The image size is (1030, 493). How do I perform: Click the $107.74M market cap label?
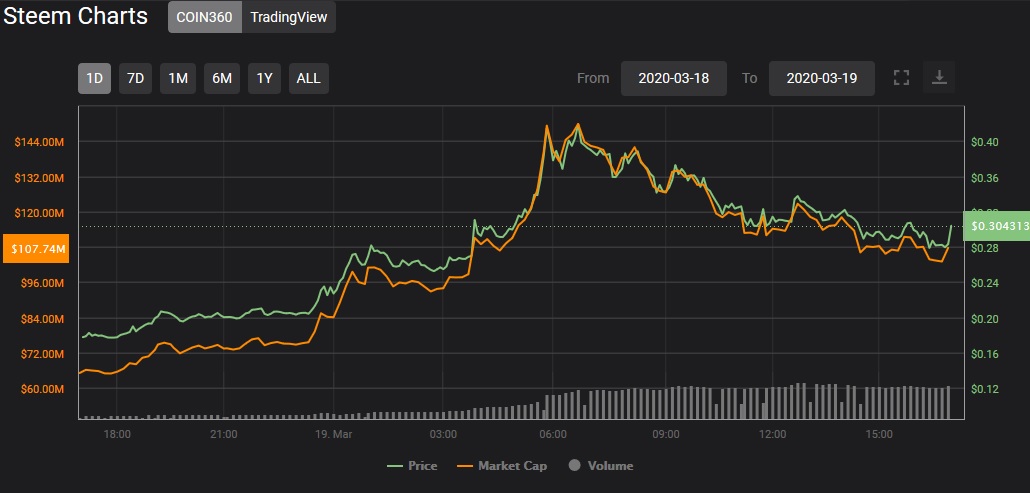pos(35,249)
